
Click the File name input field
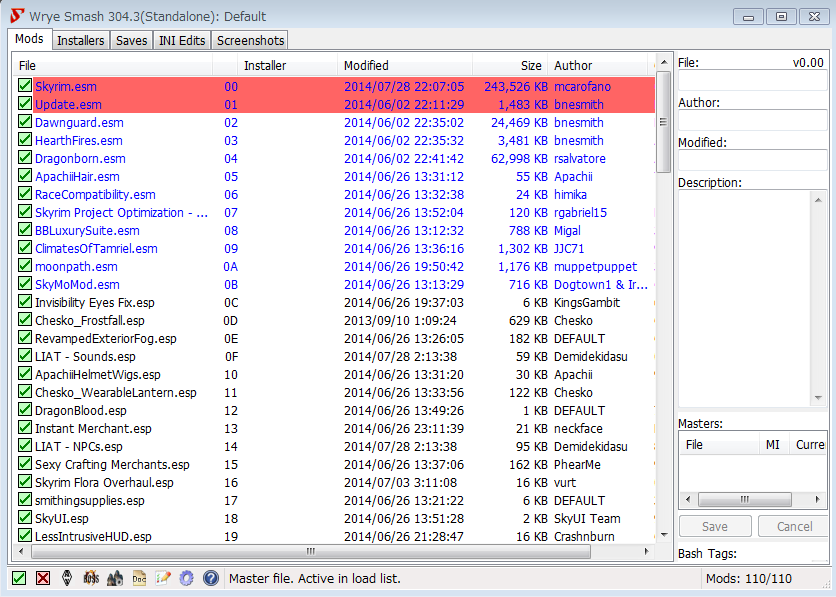pos(752,81)
